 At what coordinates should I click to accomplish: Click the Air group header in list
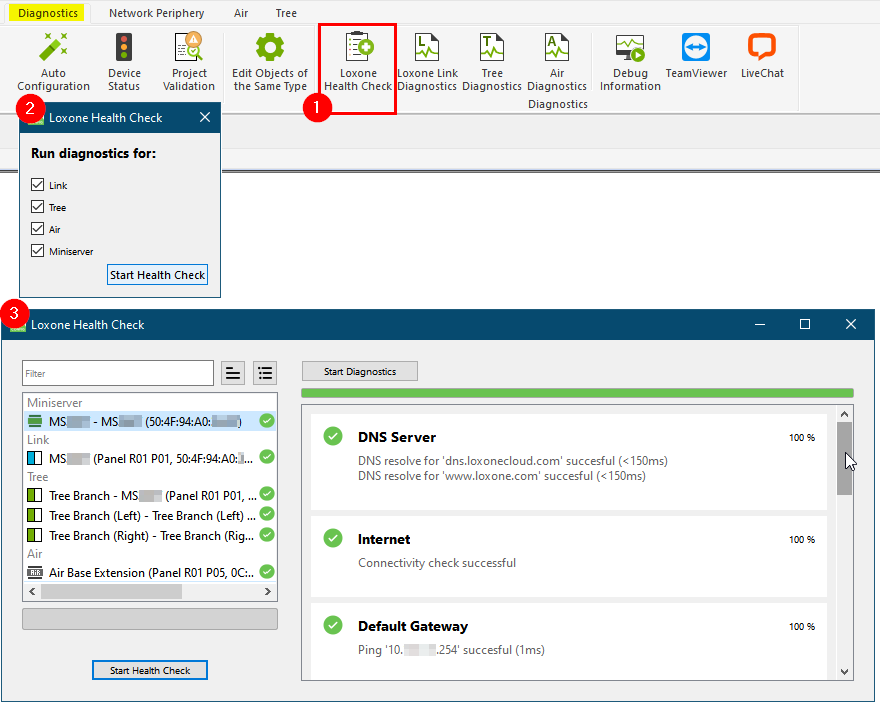pyautogui.click(x=35, y=554)
